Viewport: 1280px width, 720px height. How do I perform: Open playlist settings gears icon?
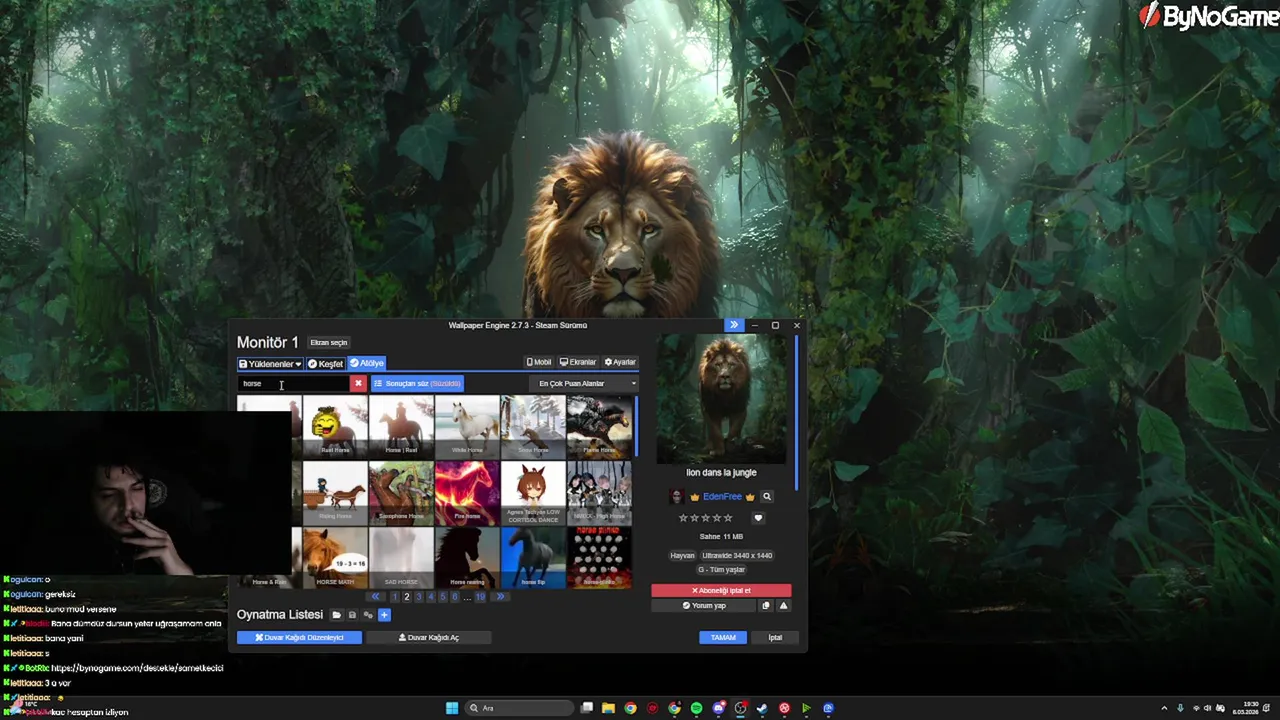[368, 615]
